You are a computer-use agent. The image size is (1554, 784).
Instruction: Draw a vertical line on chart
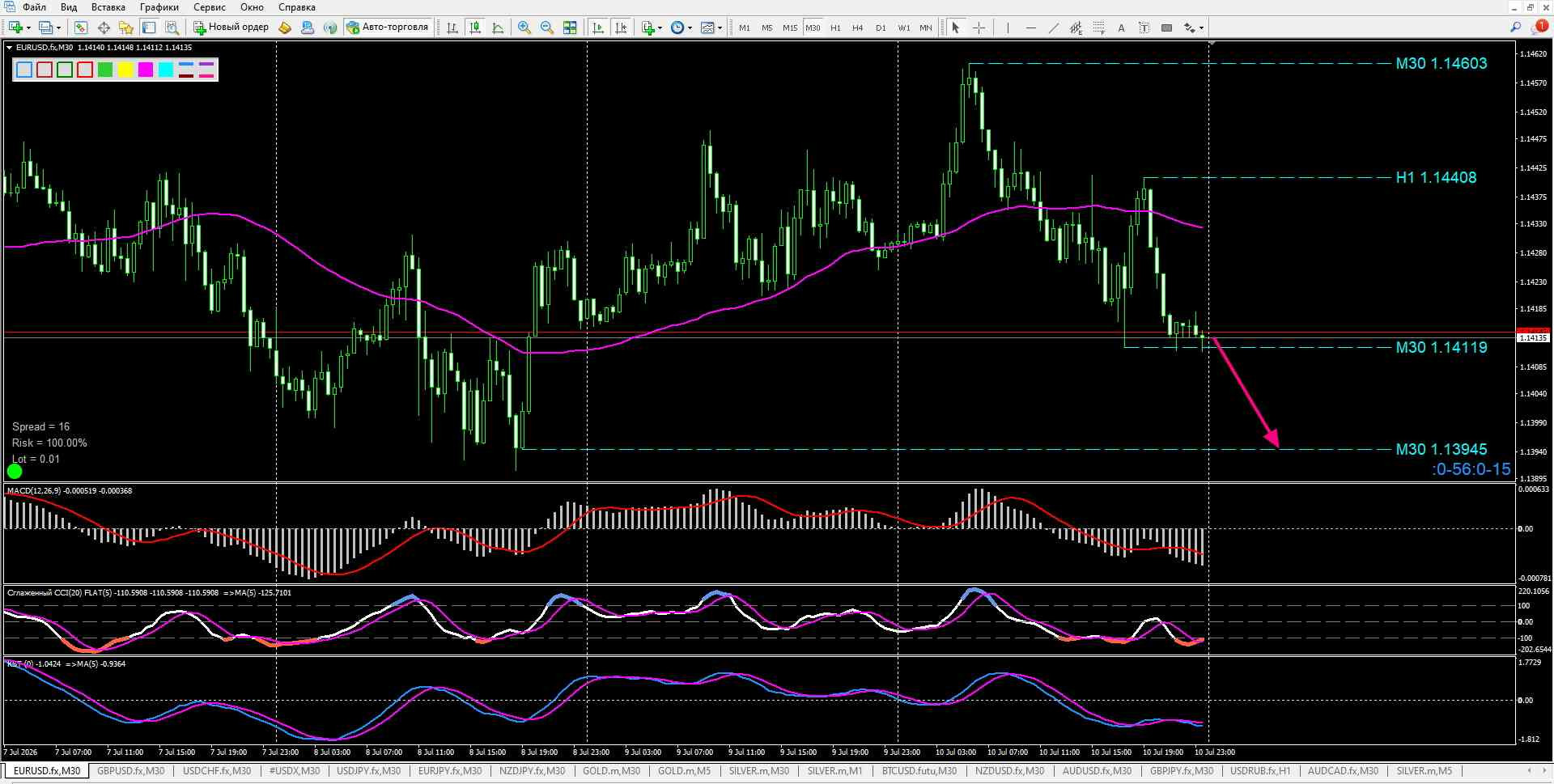pyautogui.click(x=1008, y=28)
